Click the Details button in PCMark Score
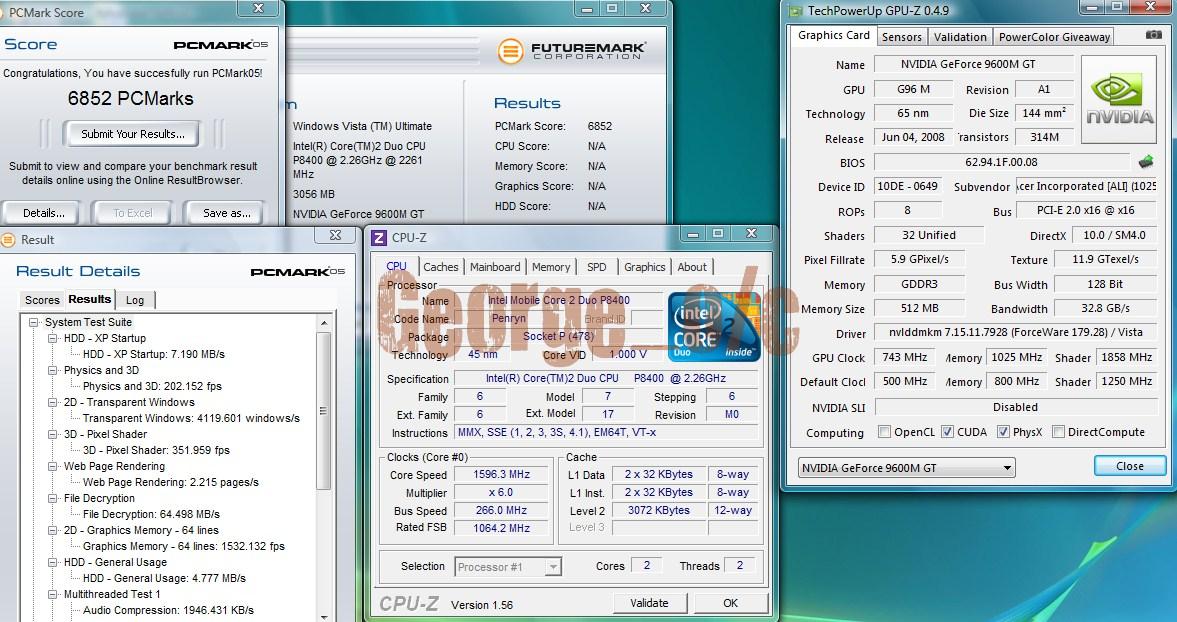The height and width of the screenshot is (622, 1177). tap(44, 213)
